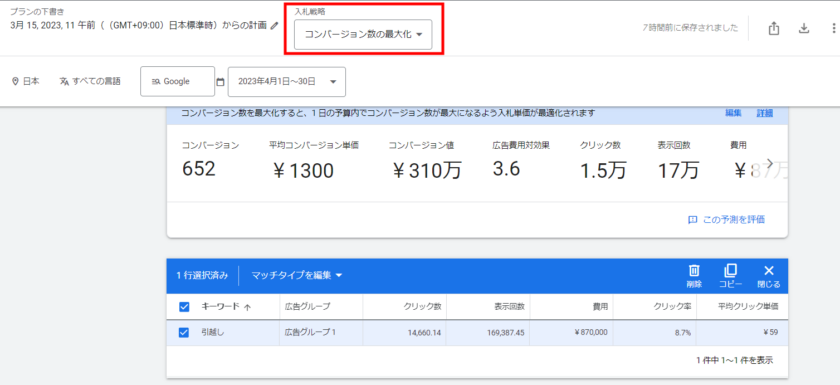Click この予測を評価 feedback link

[x=726, y=220]
